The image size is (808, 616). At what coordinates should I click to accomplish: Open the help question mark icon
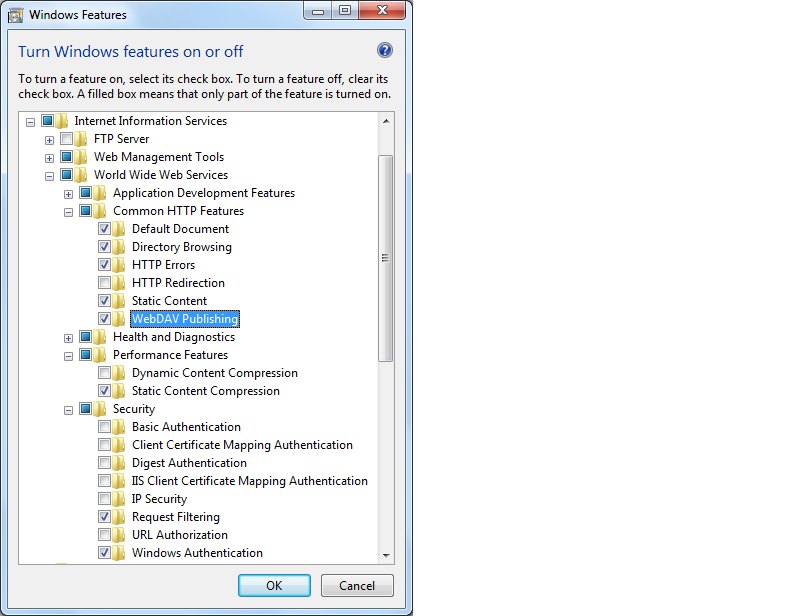(384, 50)
